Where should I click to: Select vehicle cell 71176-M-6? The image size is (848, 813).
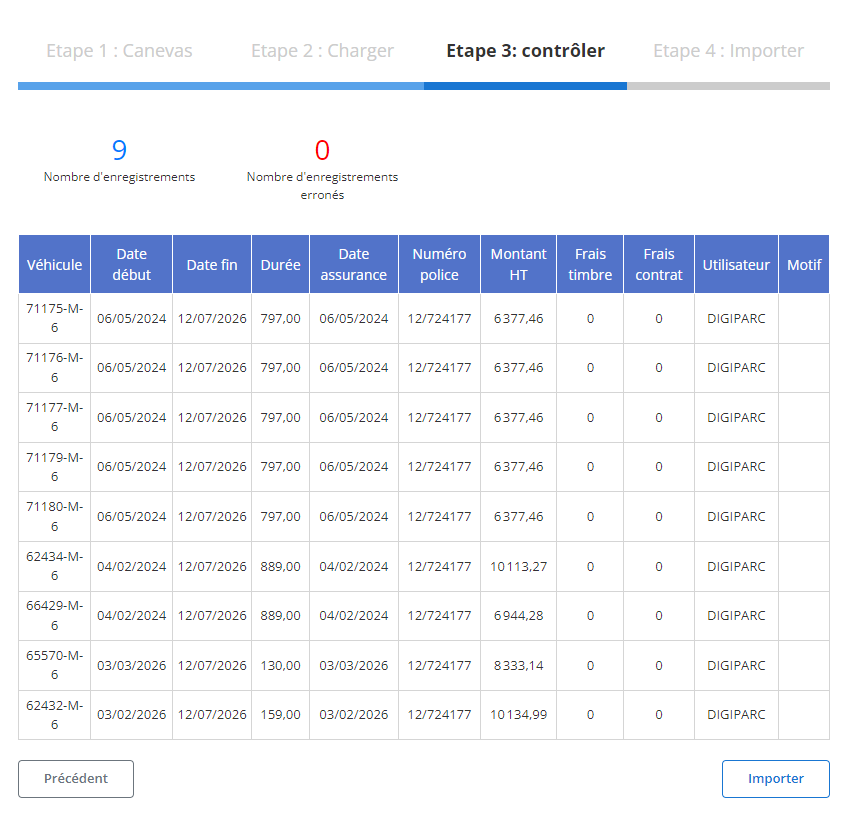pyautogui.click(x=55, y=368)
